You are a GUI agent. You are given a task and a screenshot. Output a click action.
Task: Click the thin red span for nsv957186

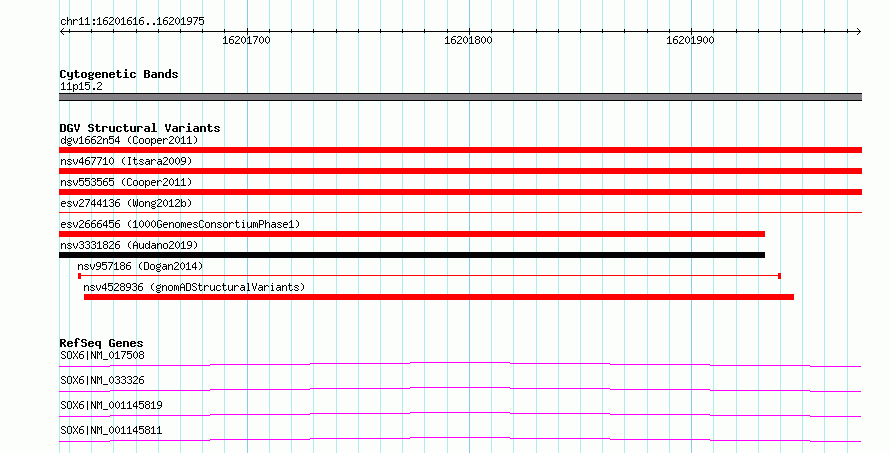tap(430, 276)
